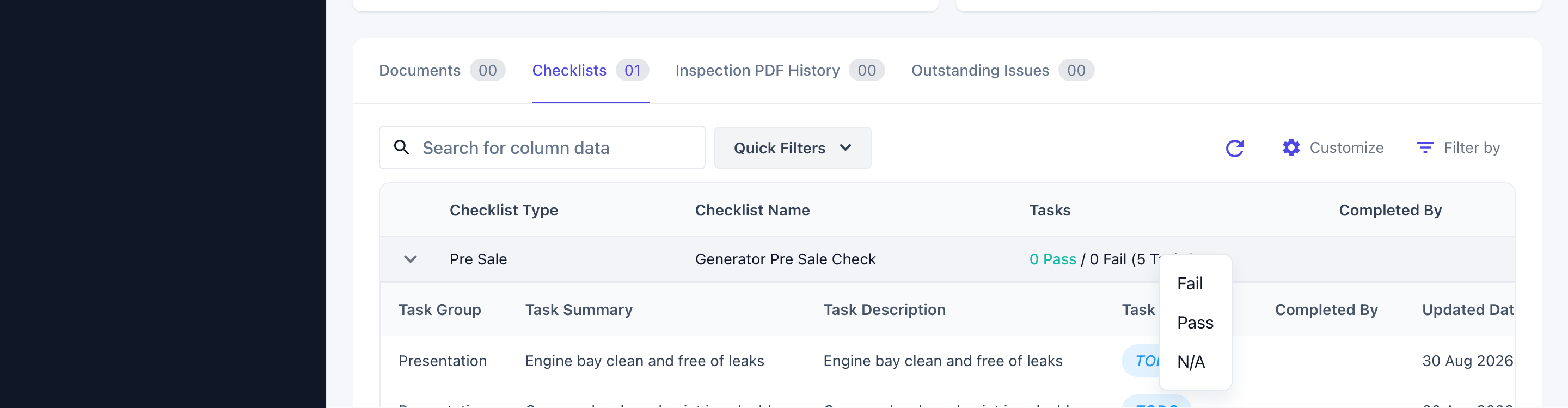Click the Filter by button label
1568x408 pixels.
(x=1472, y=148)
